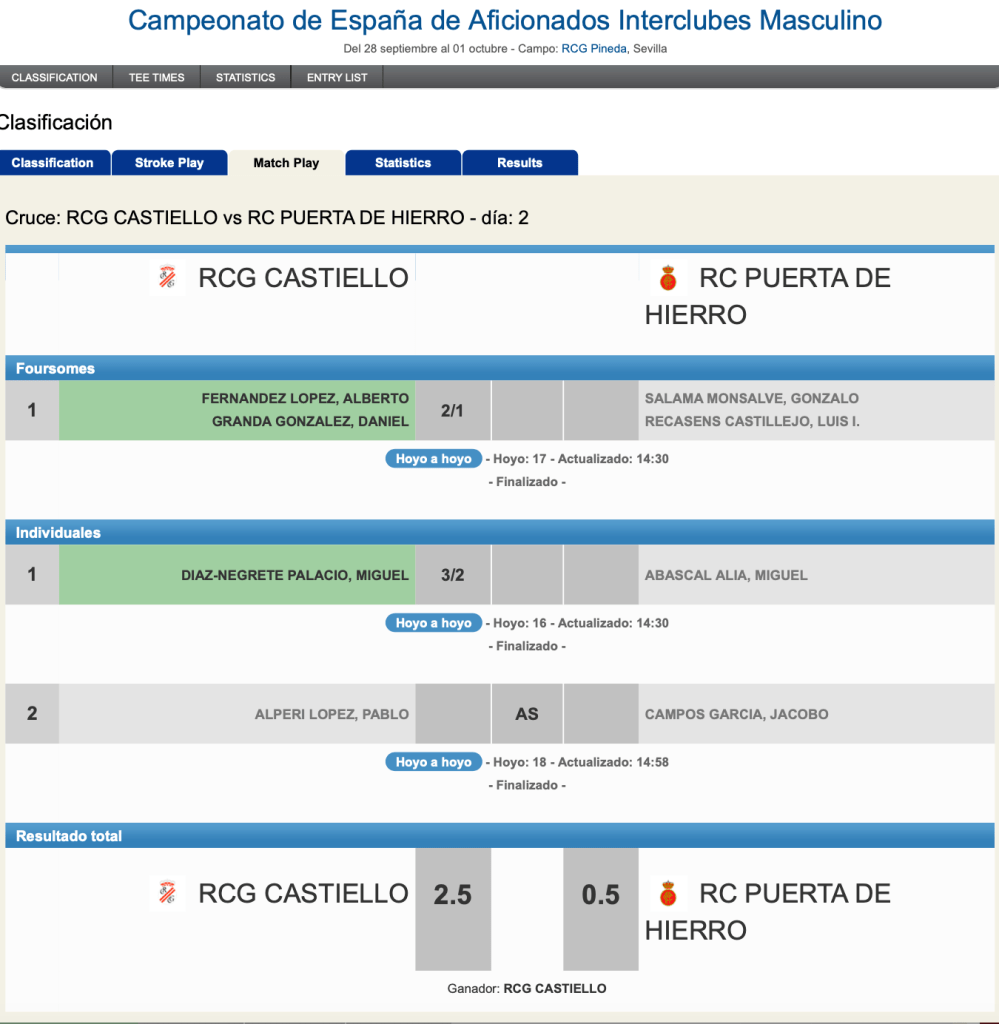Open TEE TIMES in the top menu
The image size is (999, 1024).
[x=156, y=77]
